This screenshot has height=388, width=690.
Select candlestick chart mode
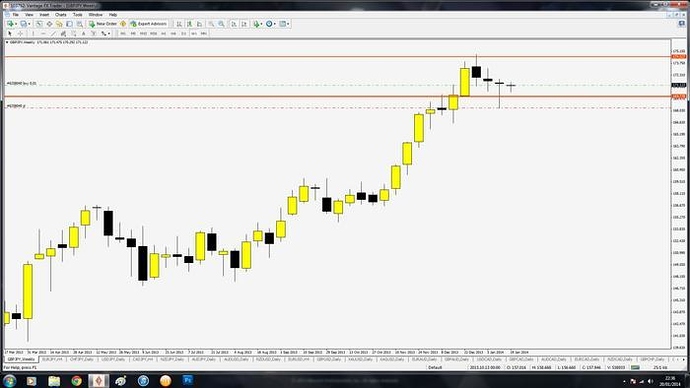[x=189, y=24]
